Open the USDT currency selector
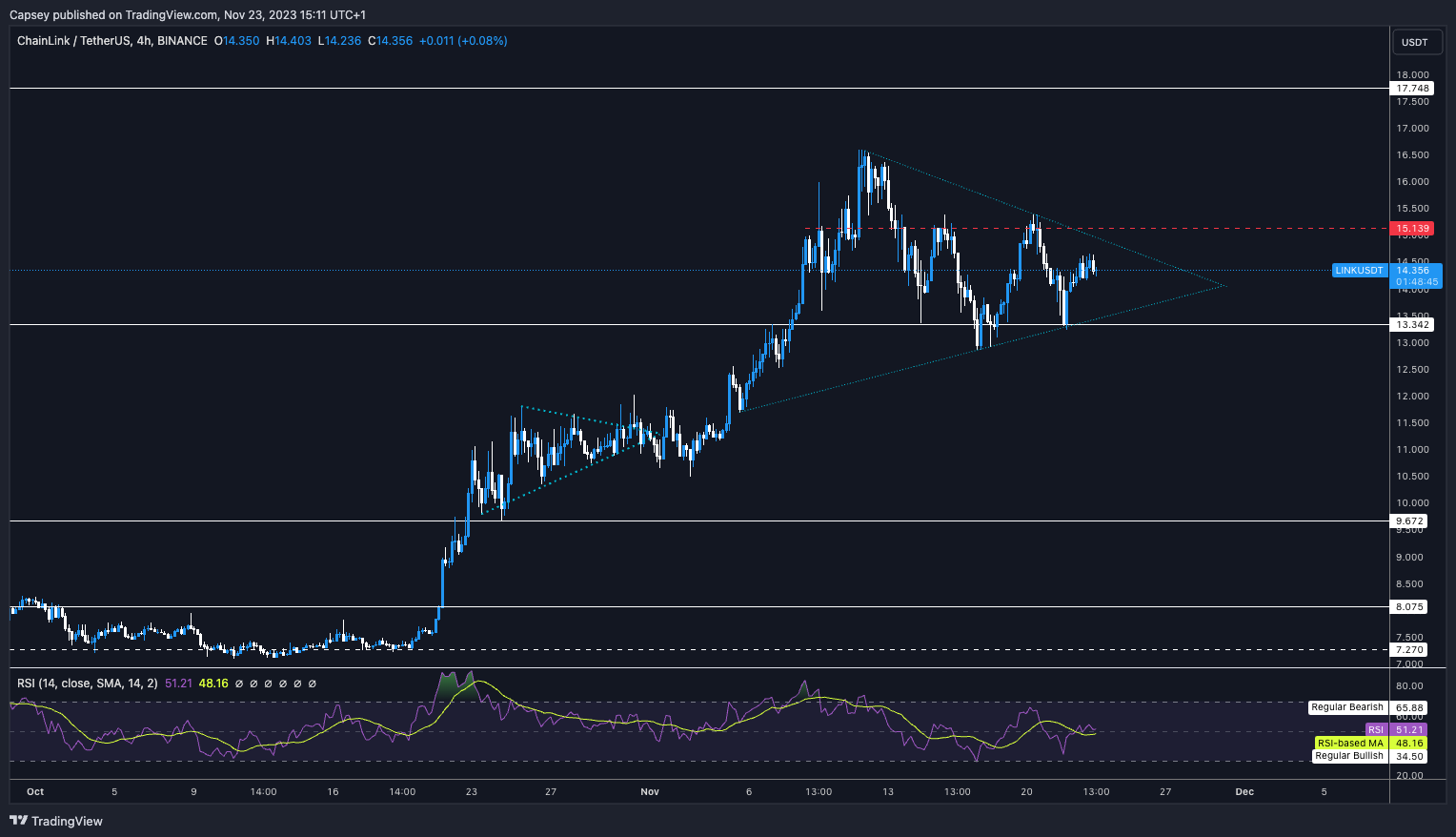This screenshot has height=837, width=1456. point(1414,42)
